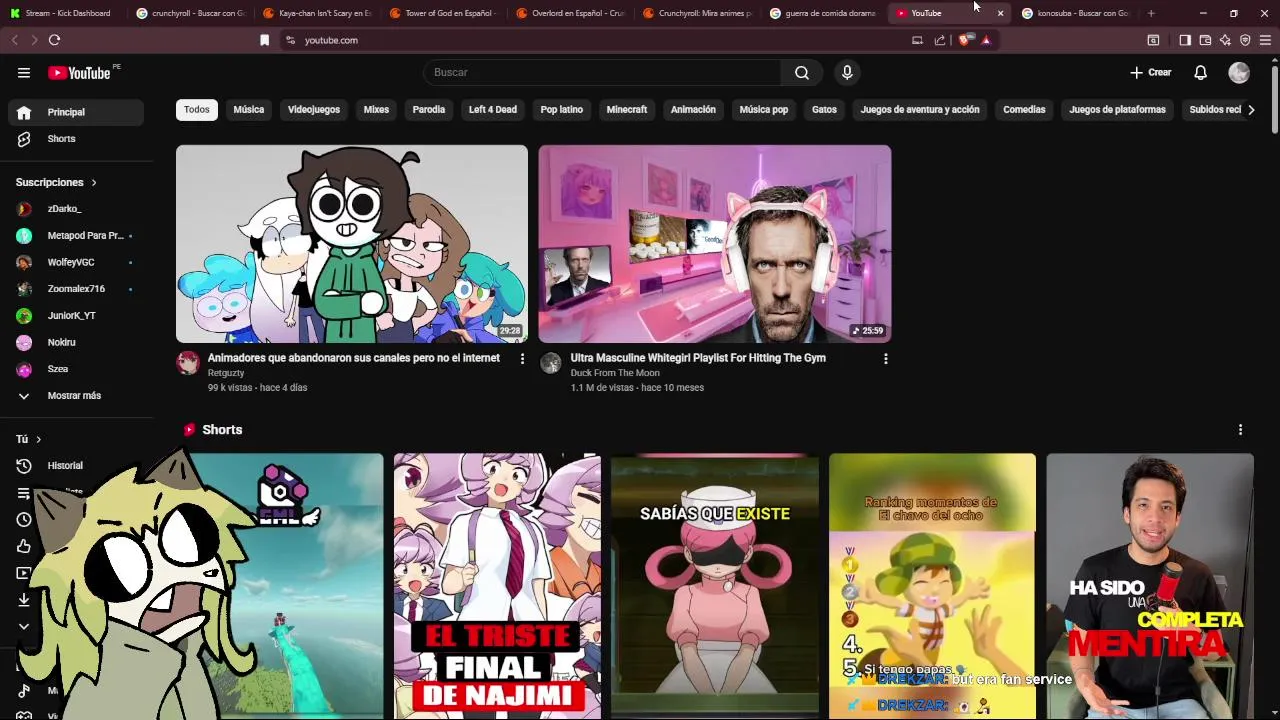Open the Brave VPN shield icon
The width and height of the screenshot is (1280, 720).
[x=1245, y=40]
